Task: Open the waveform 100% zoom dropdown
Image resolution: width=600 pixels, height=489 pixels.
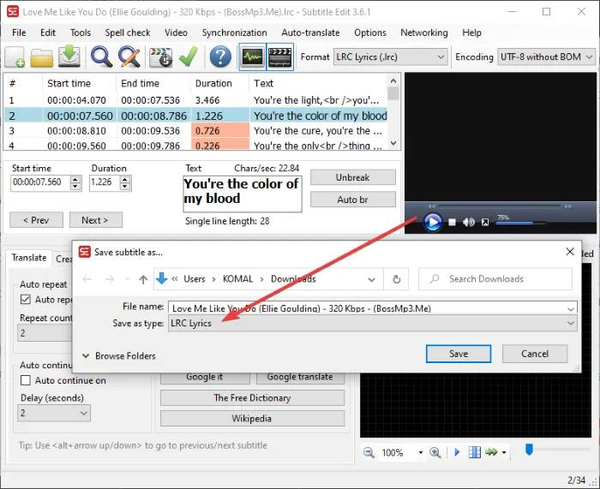Action: point(421,453)
